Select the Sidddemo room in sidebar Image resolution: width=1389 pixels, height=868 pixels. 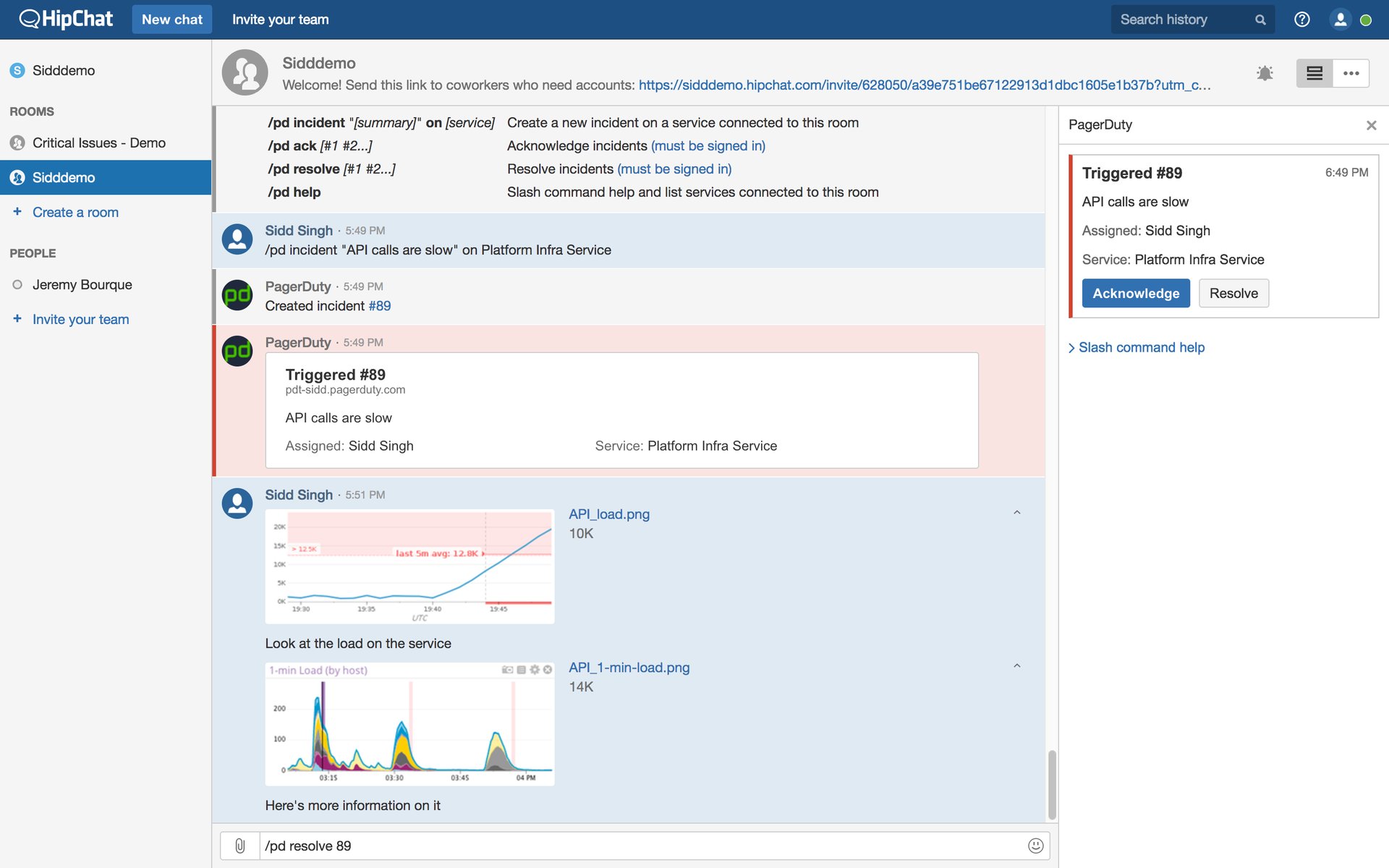pos(106,177)
